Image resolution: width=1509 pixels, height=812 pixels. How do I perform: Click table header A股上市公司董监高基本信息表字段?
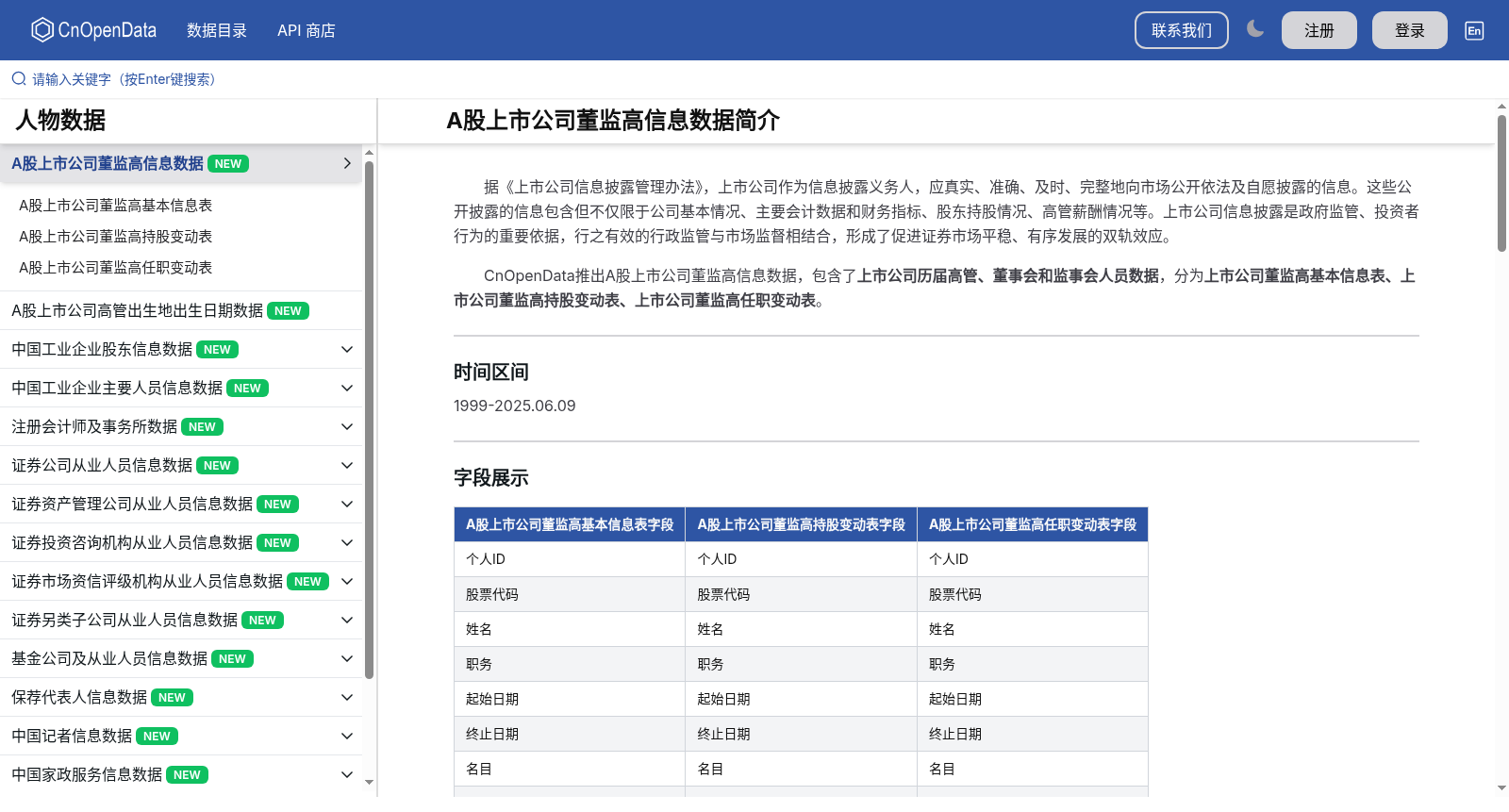pos(570,524)
